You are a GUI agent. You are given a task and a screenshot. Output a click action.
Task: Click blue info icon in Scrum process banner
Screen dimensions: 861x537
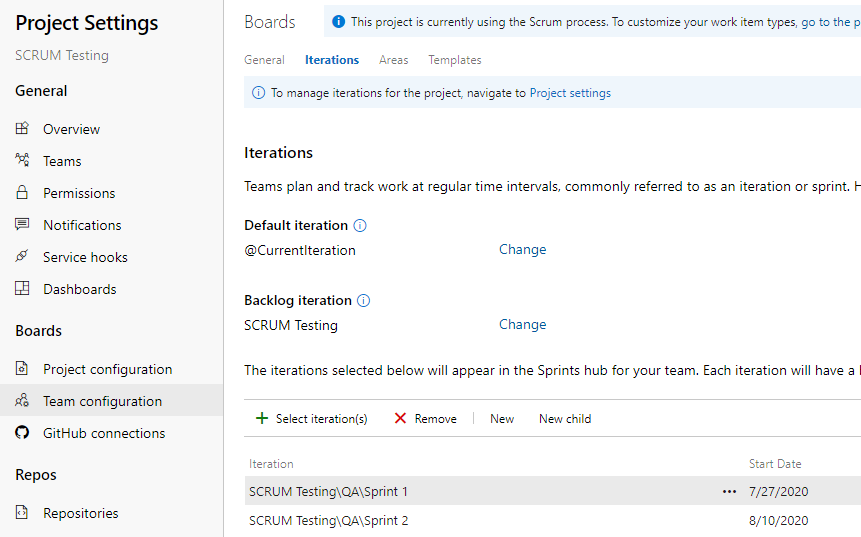[339, 22]
